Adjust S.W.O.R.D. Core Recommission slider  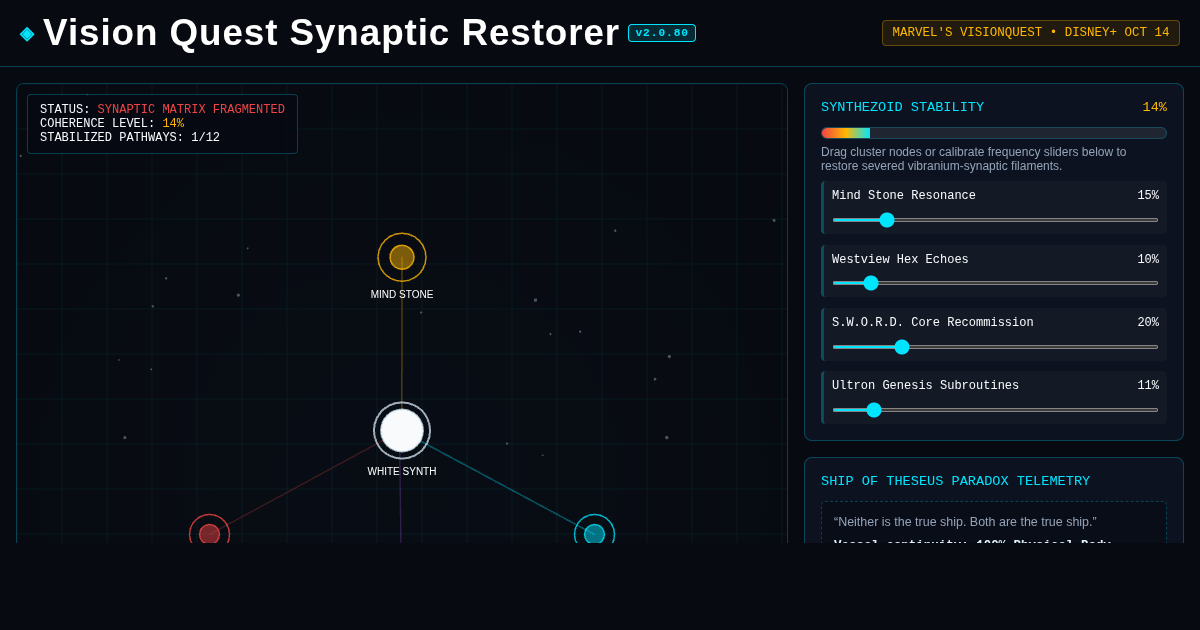coord(995,347)
